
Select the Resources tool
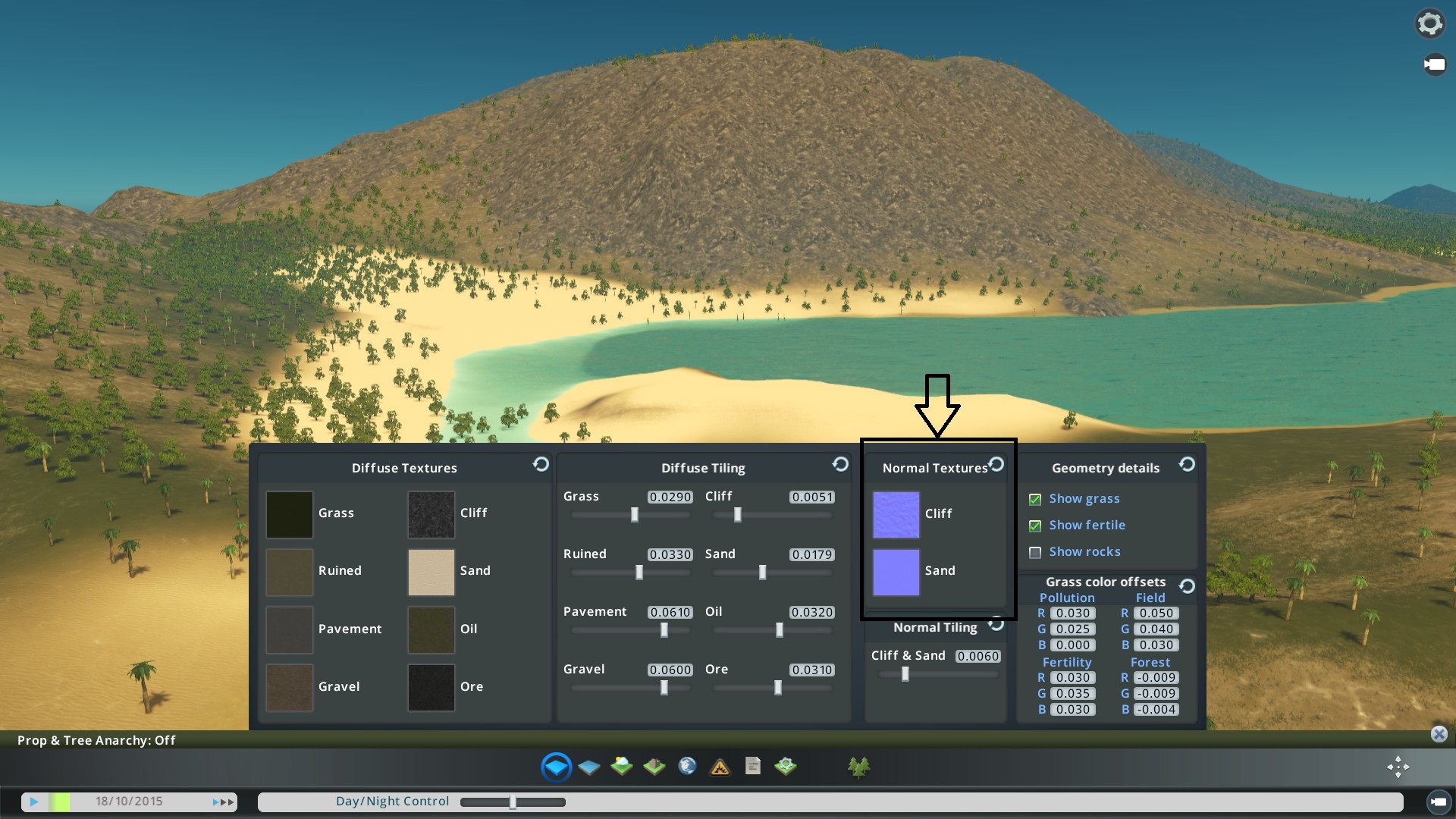point(654,767)
